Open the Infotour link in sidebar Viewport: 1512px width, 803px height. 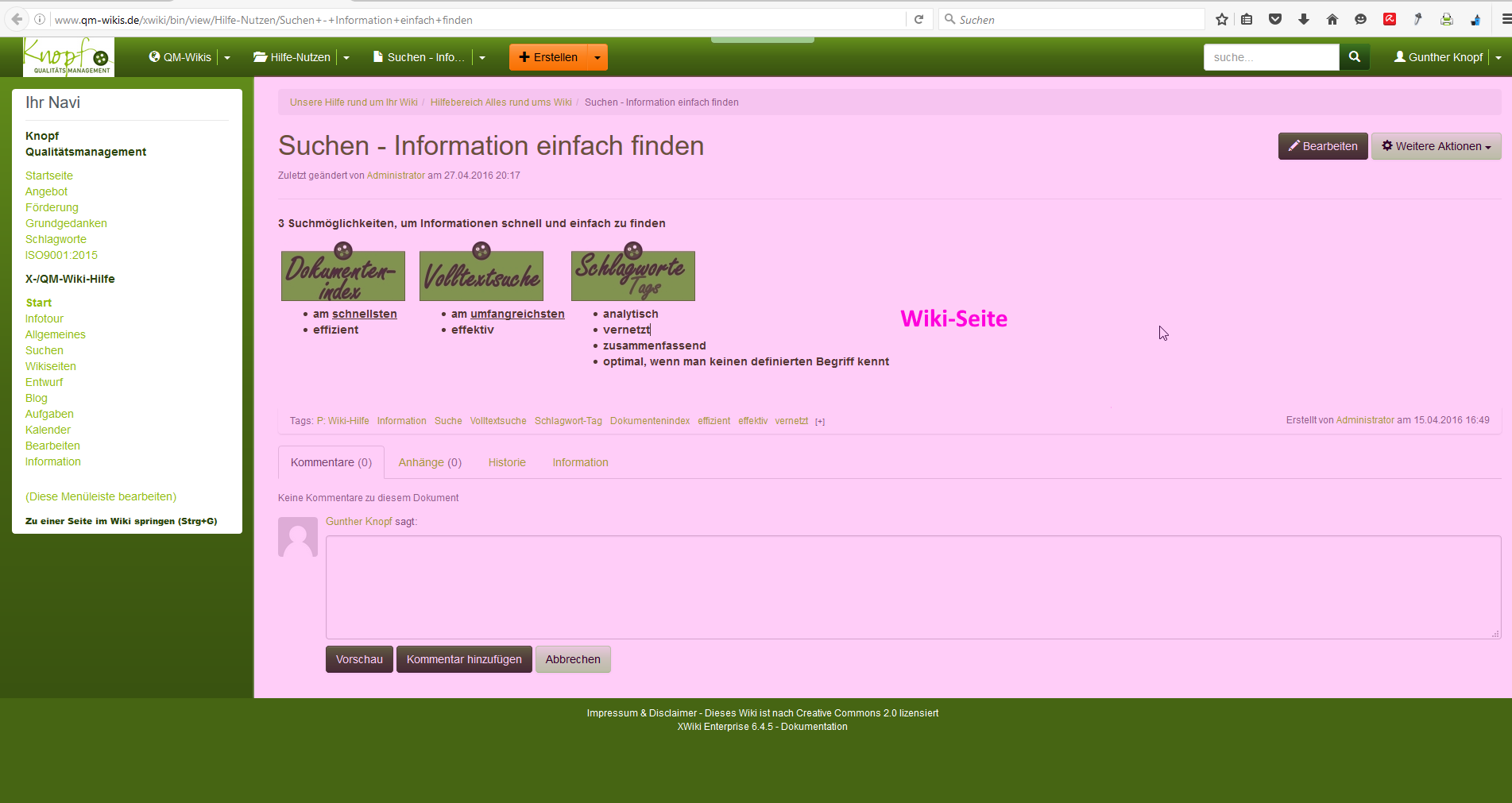pos(44,318)
